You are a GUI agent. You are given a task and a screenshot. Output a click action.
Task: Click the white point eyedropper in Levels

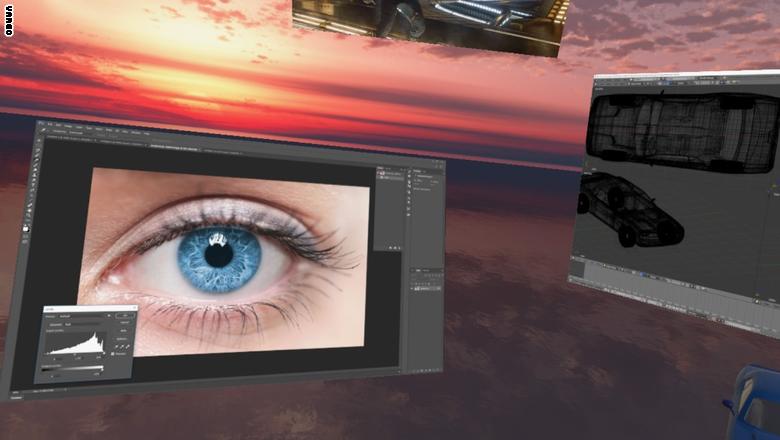[x=128, y=346]
